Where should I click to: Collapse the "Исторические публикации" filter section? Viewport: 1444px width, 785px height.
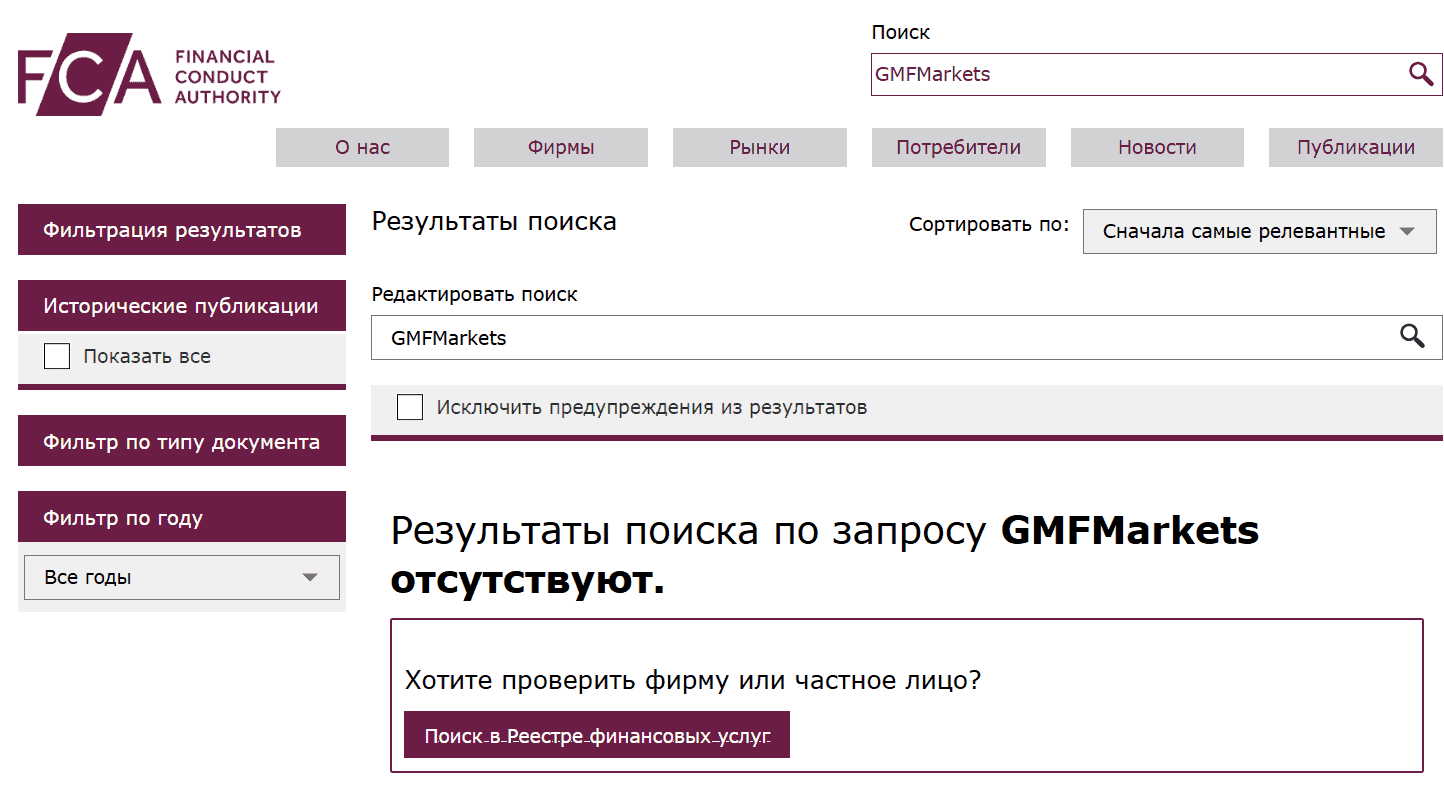coord(181,305)
